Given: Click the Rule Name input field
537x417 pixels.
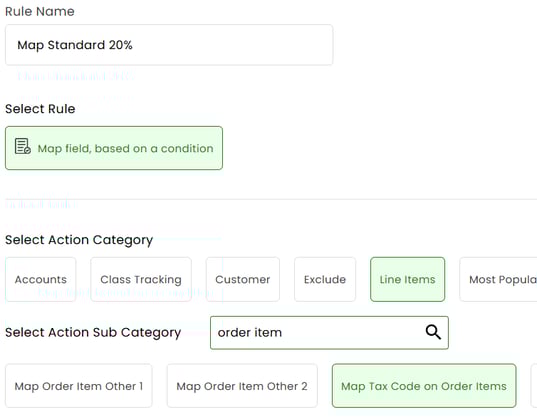Looking at the screenshot, I should click(169, 45).
